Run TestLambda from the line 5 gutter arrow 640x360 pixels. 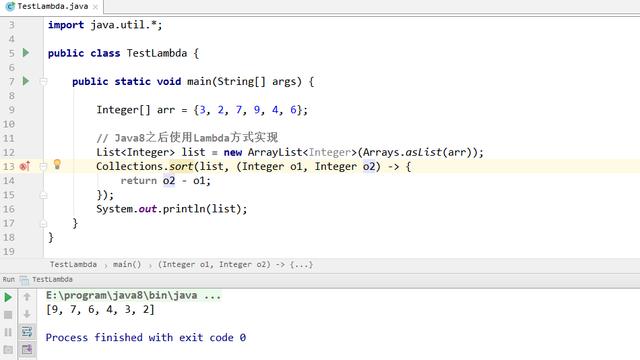point(26,53)
